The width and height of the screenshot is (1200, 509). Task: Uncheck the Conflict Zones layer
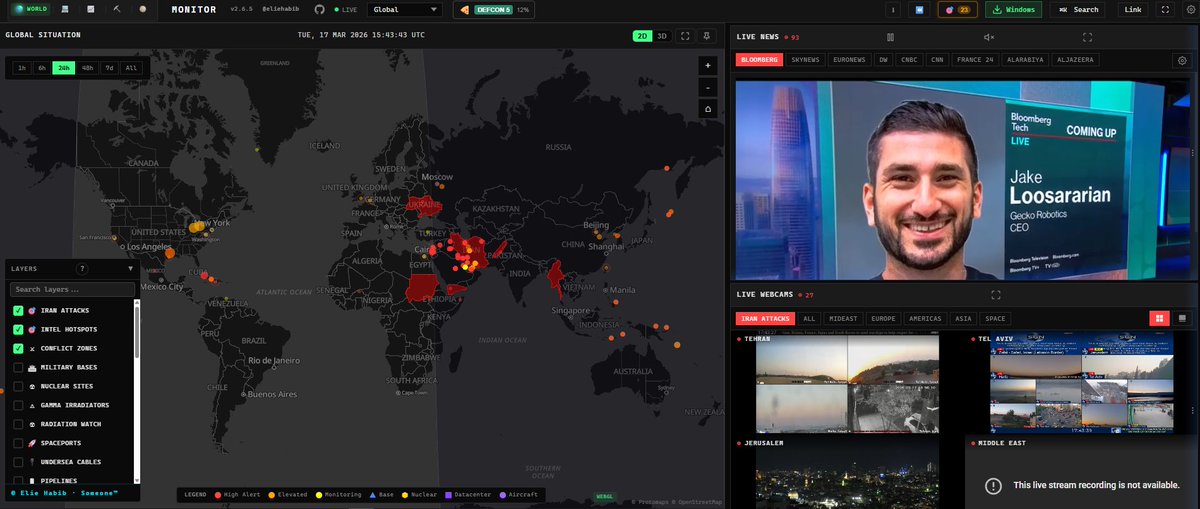click(18, 349)
